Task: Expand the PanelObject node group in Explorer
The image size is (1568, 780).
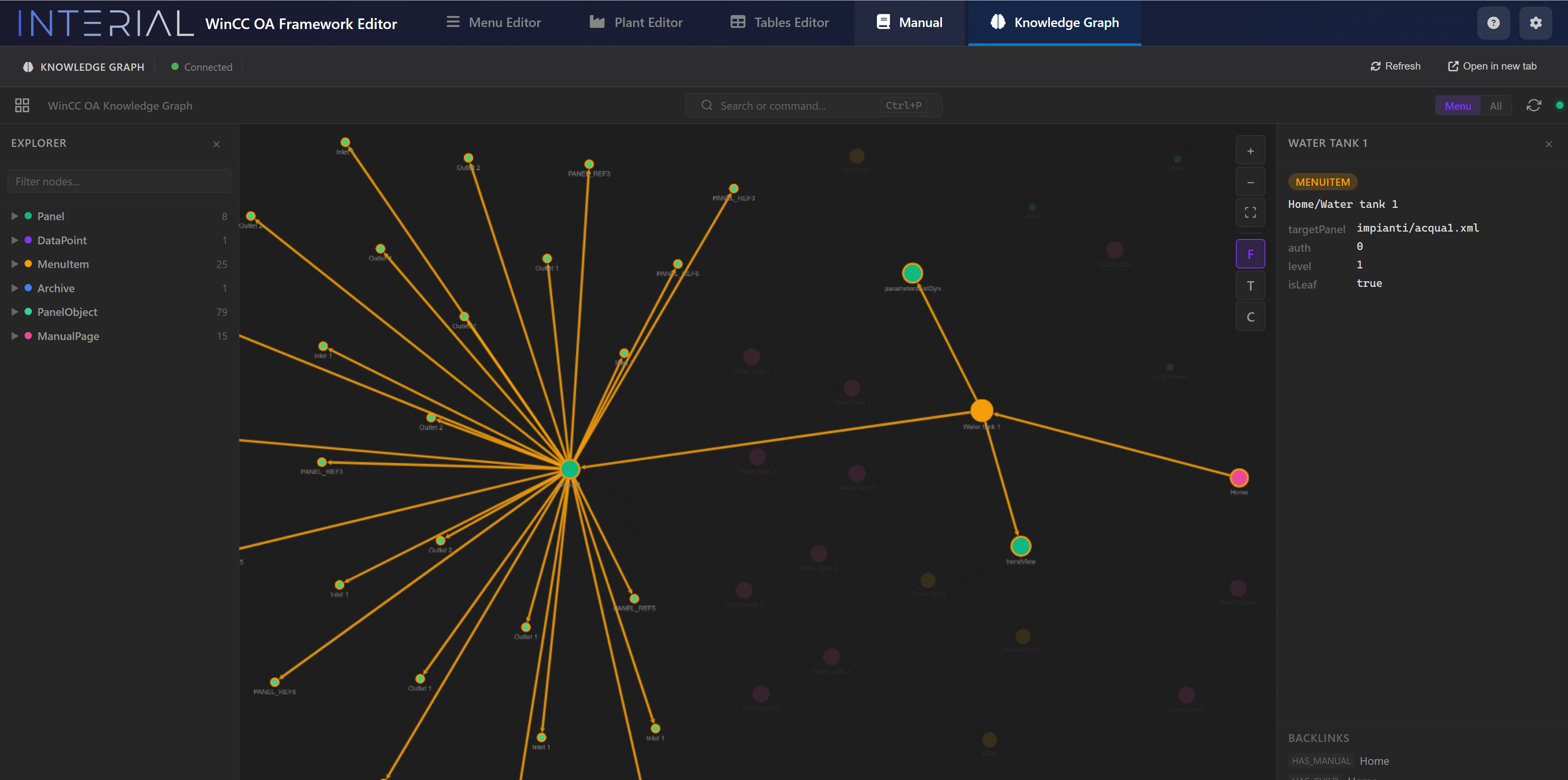Action: (x=14, y=312)
